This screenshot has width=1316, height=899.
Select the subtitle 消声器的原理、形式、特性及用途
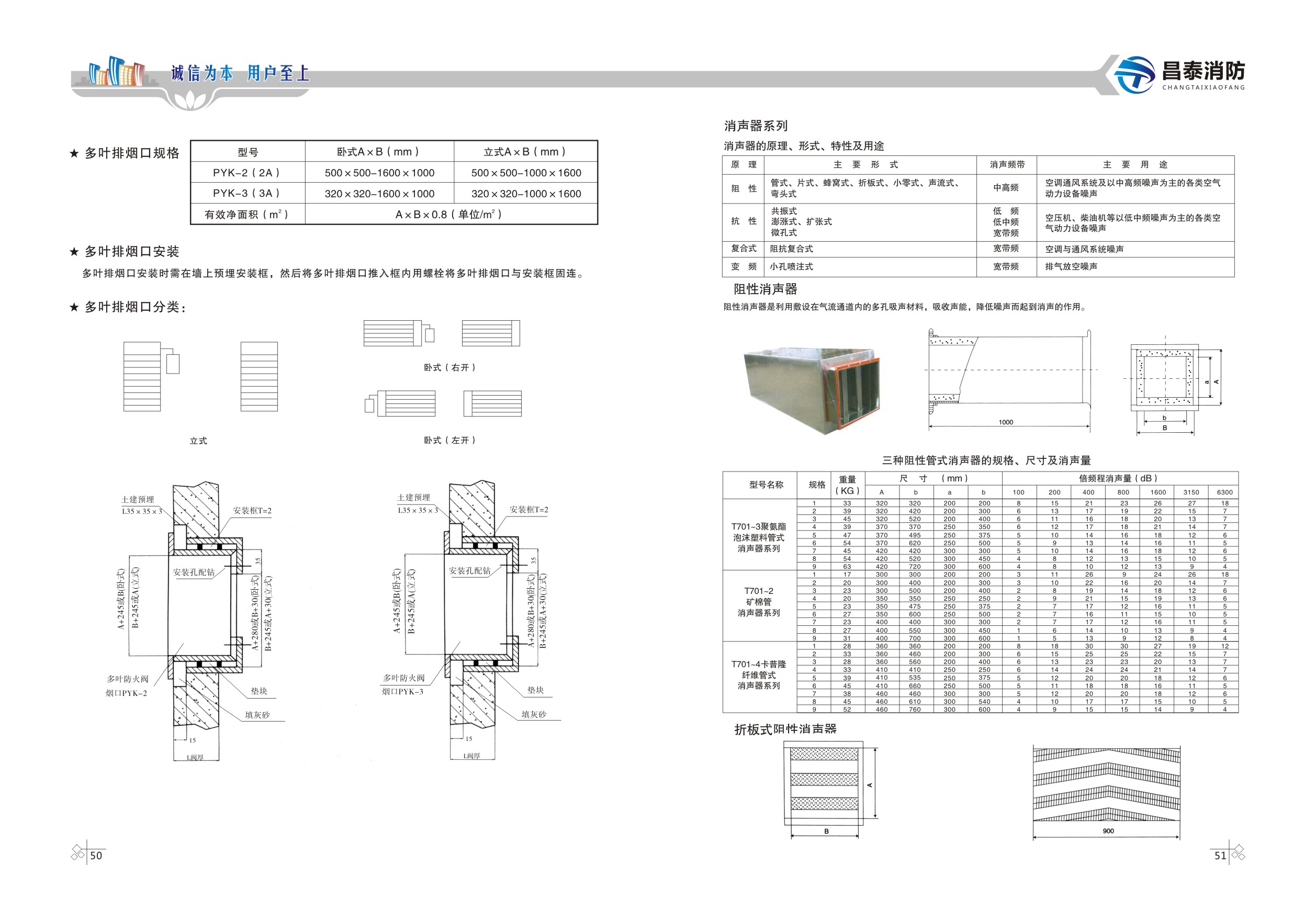(804, 146)
